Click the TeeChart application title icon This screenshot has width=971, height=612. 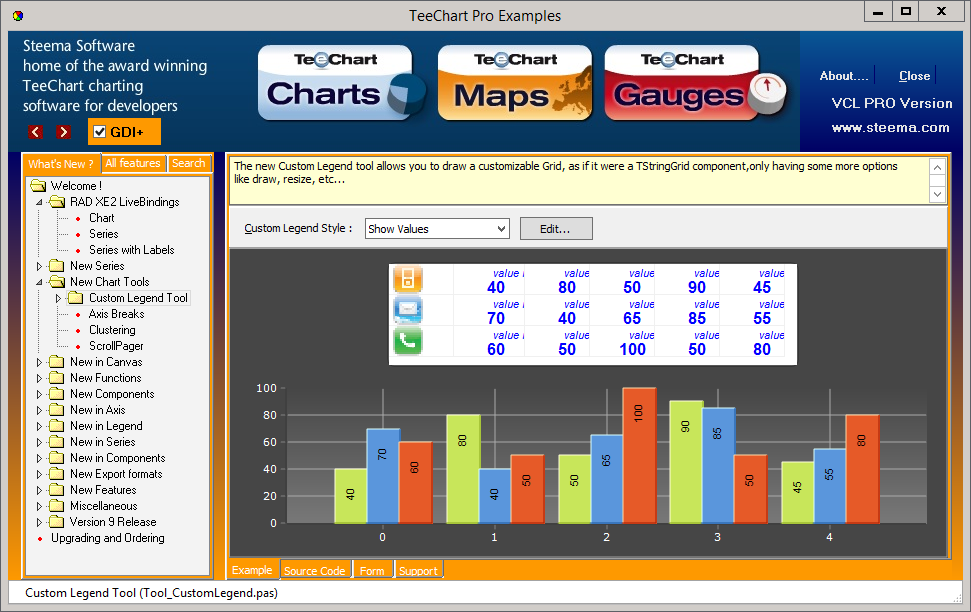(18, 15)
